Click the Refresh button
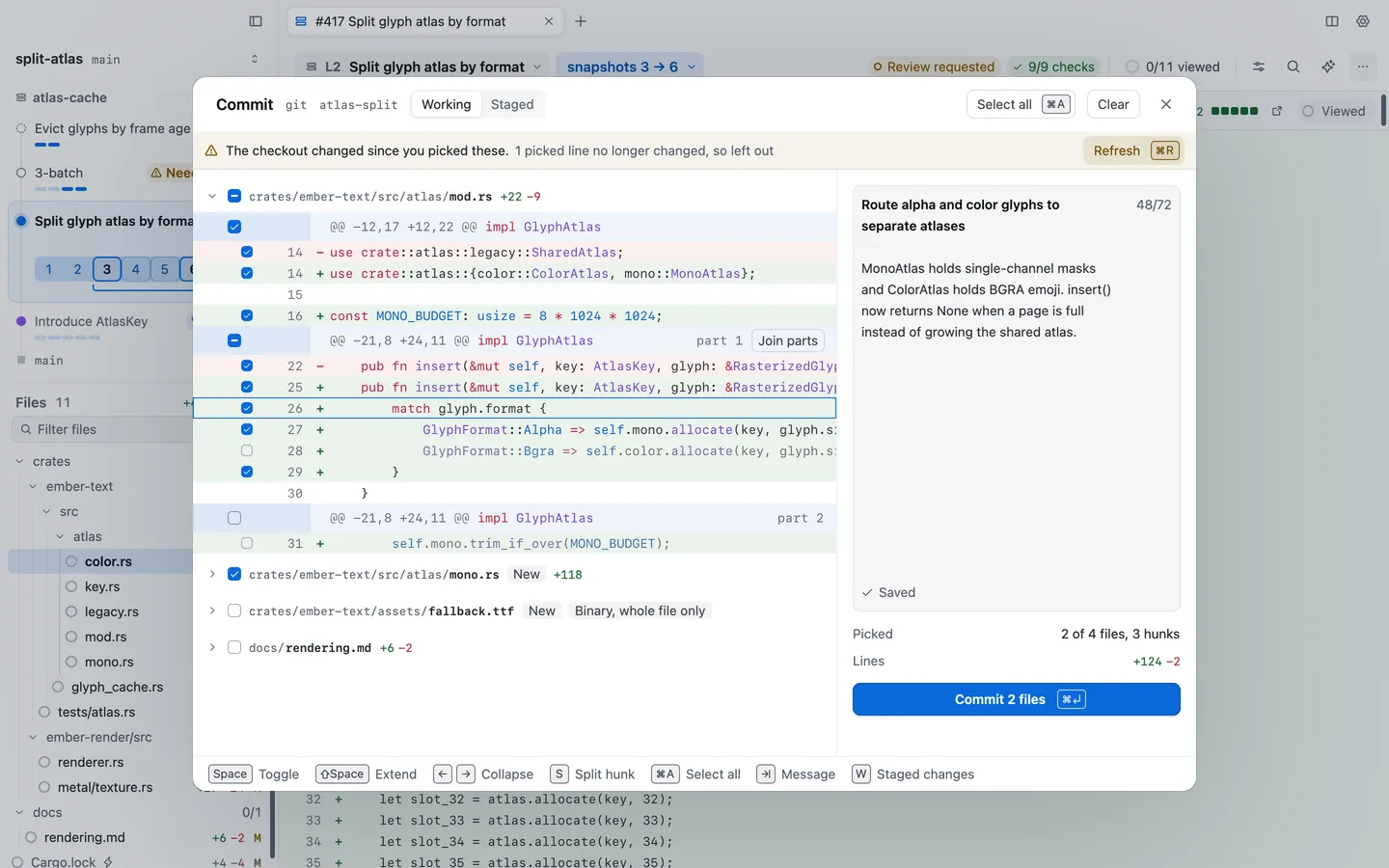This screenshot has height=868, width=1389. tap(1132, 150)
